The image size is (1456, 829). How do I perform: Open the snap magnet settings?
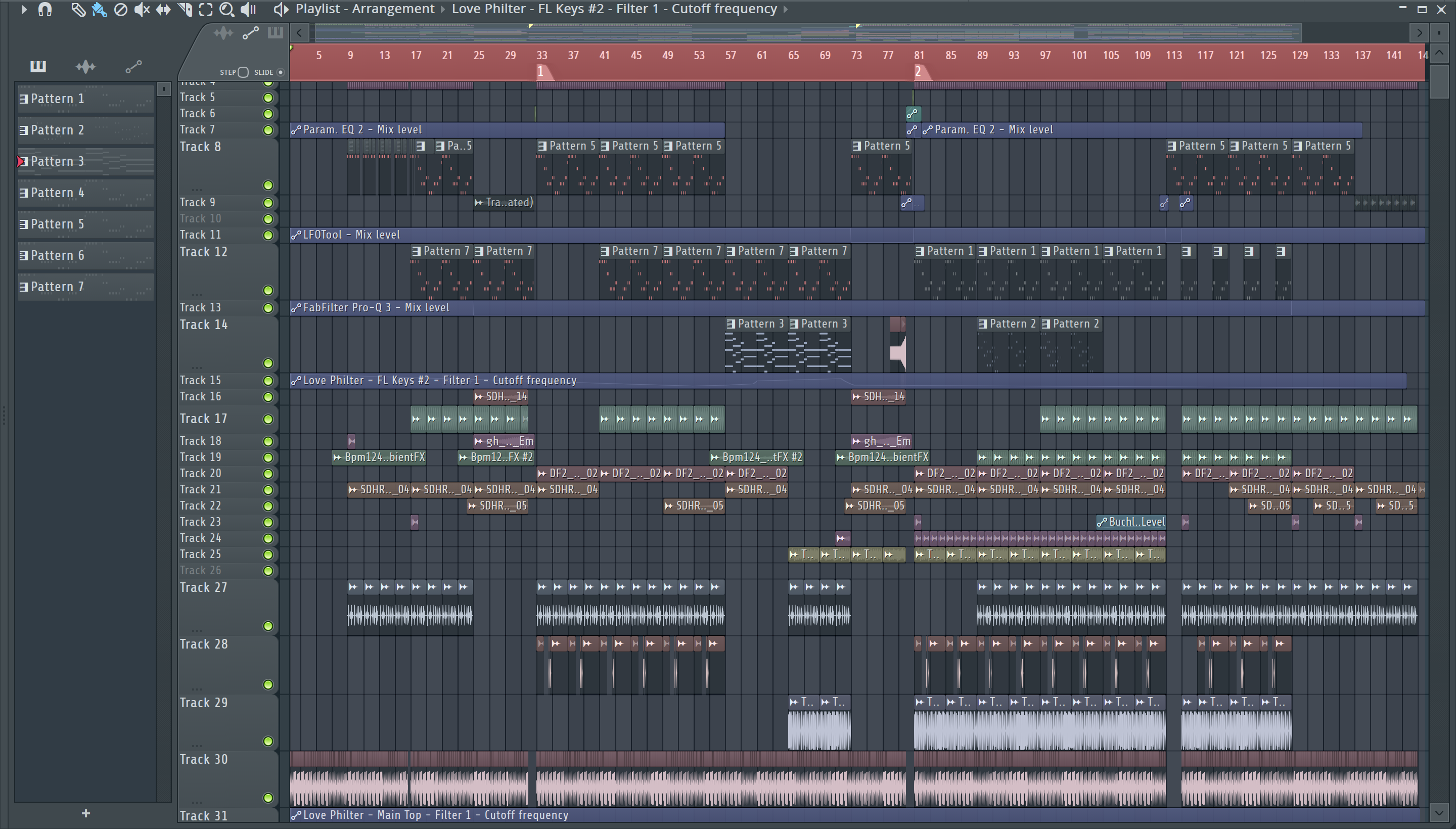45,9
